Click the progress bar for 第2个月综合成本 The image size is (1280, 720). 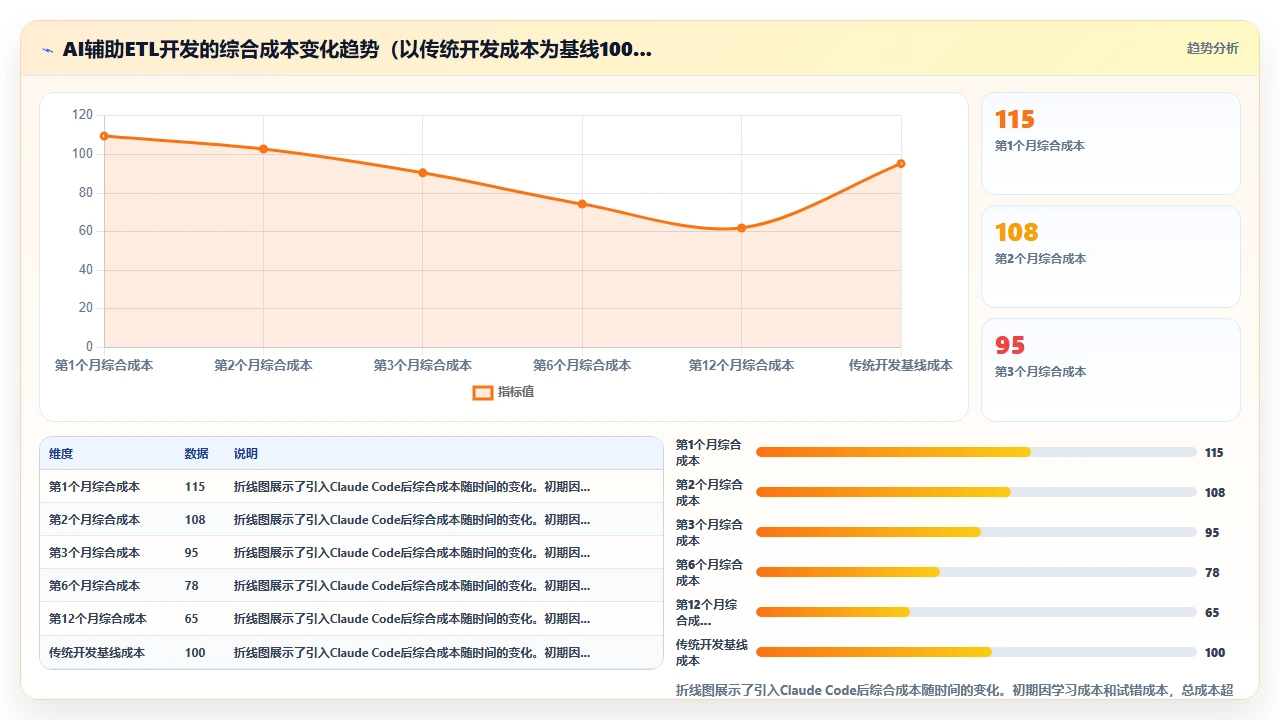[x=976, y=492]
